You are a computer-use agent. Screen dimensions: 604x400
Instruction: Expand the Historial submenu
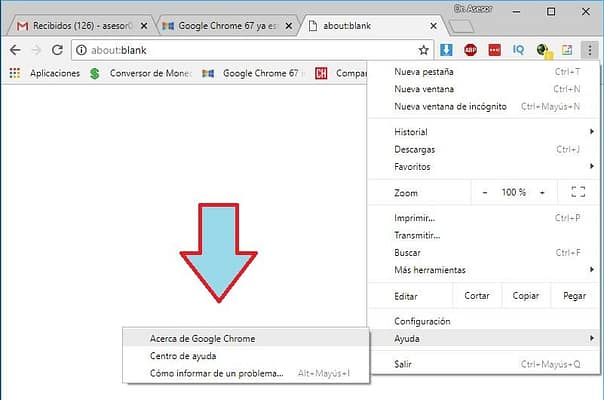[484, 132]
